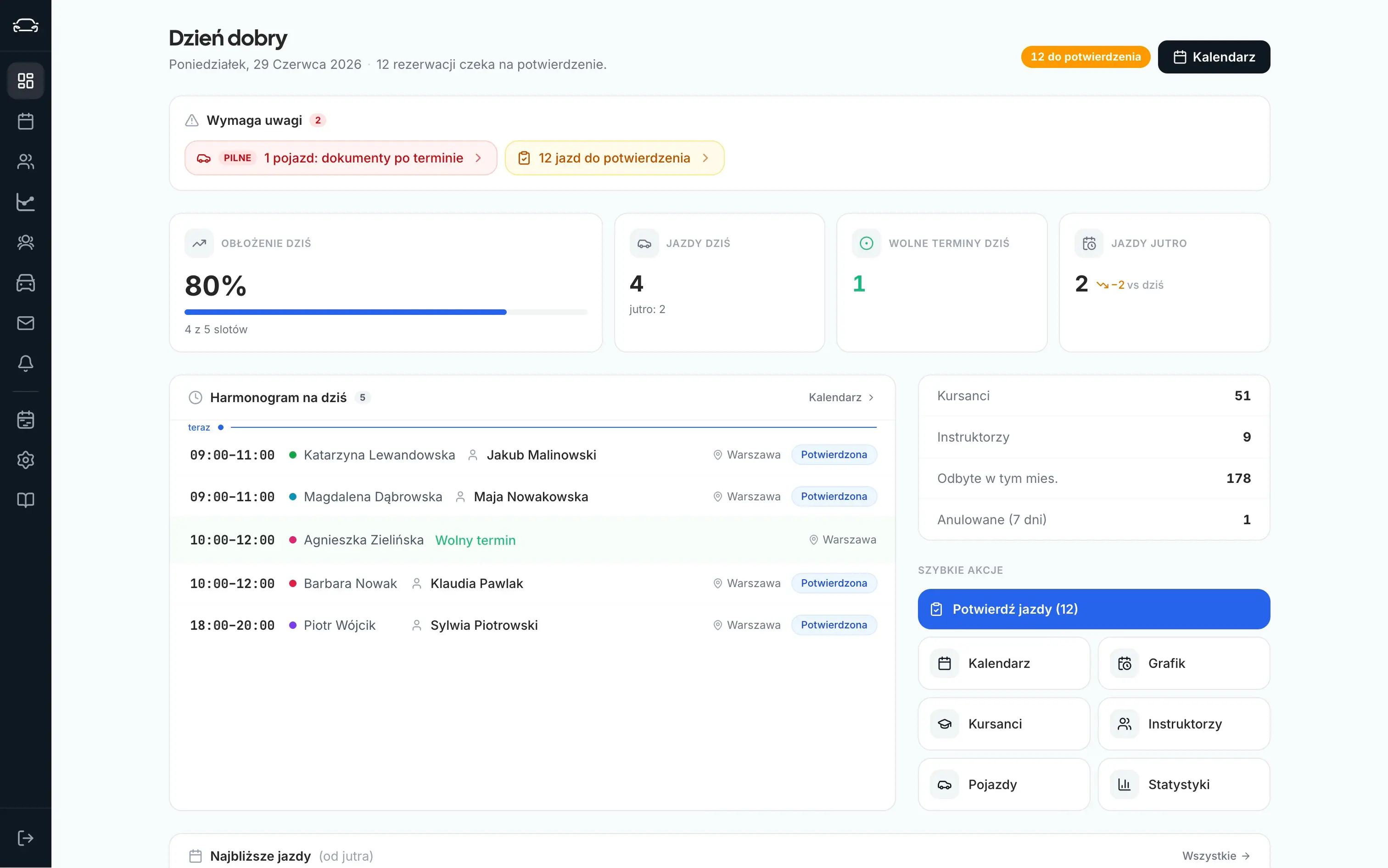The width and height of the screenshot is (1388, 868).
Task: Open the Kursanci quick action tile
Action: click(1003, 724)
